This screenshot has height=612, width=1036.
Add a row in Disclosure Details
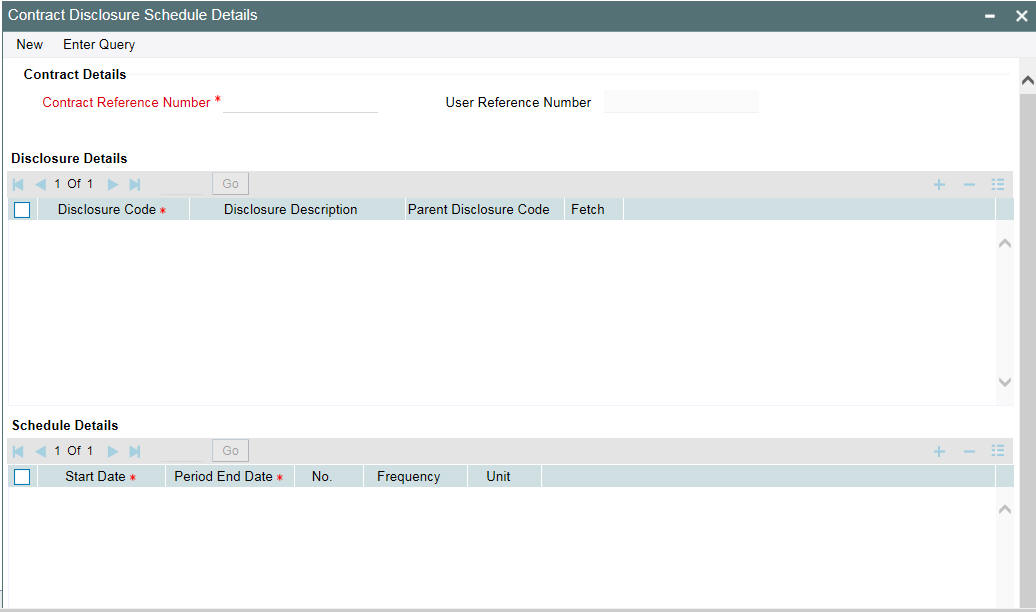point(939,184)
